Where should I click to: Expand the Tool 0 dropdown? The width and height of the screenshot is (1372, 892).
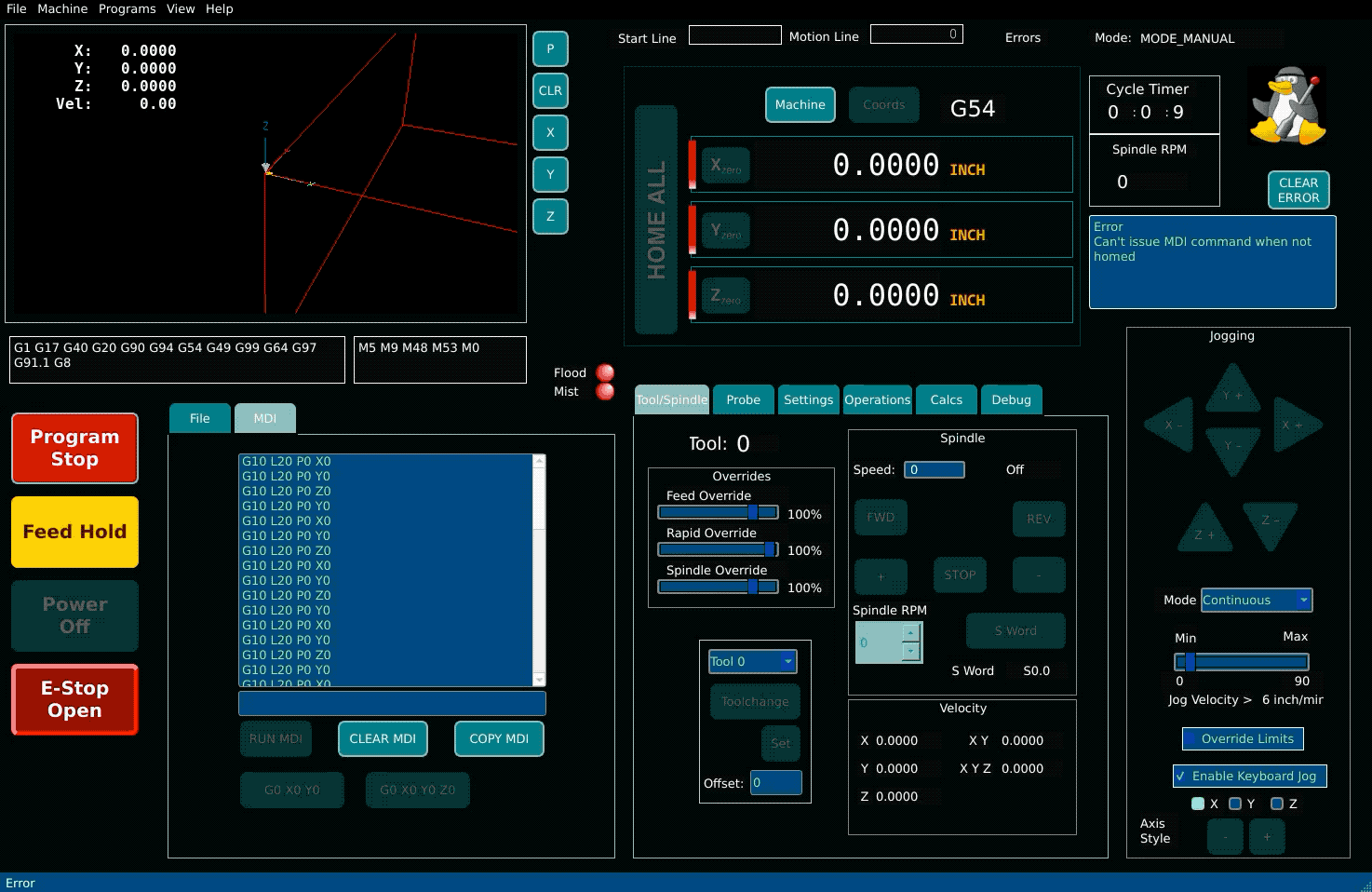click(x=752, y=661)
